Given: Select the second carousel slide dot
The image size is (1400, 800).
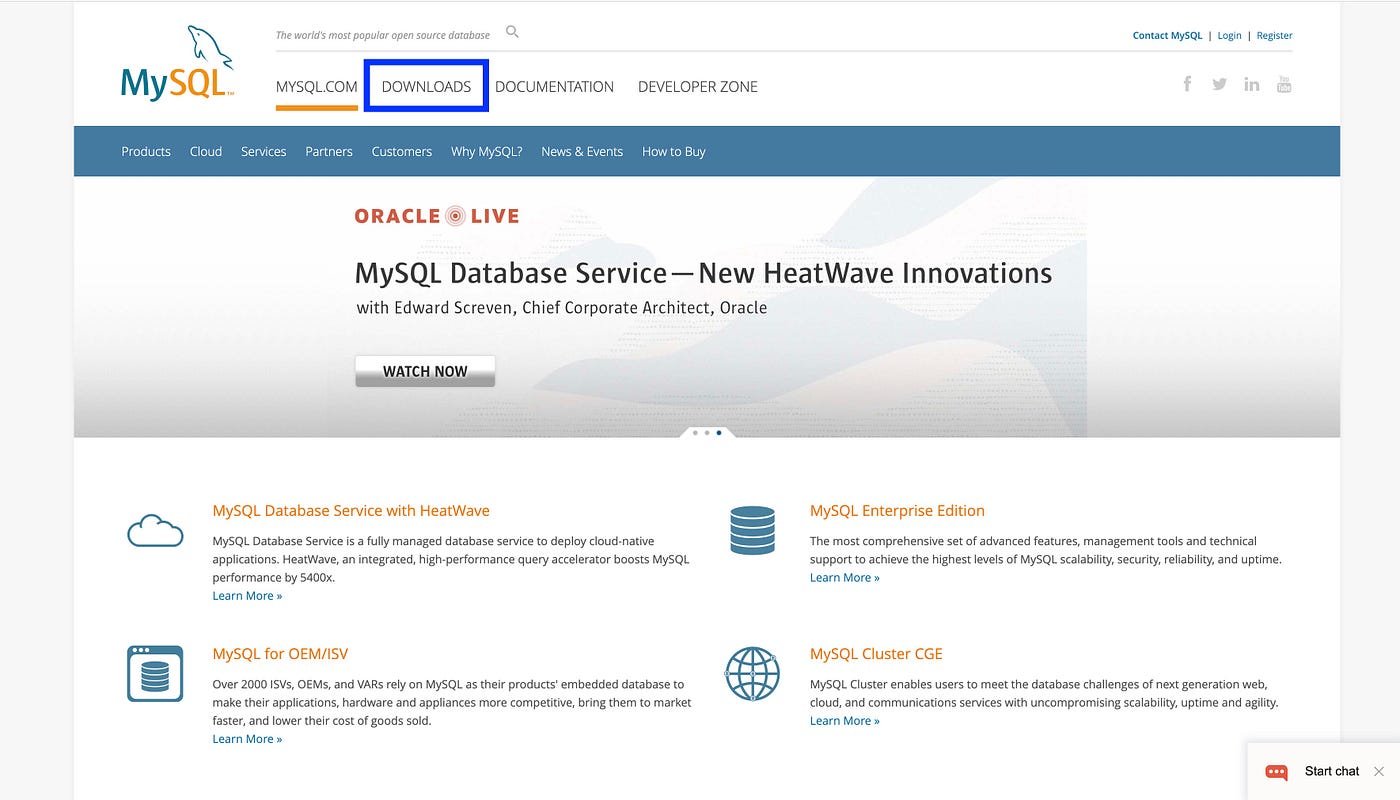Looking at the screenshot, I should (x=707, y=433).
